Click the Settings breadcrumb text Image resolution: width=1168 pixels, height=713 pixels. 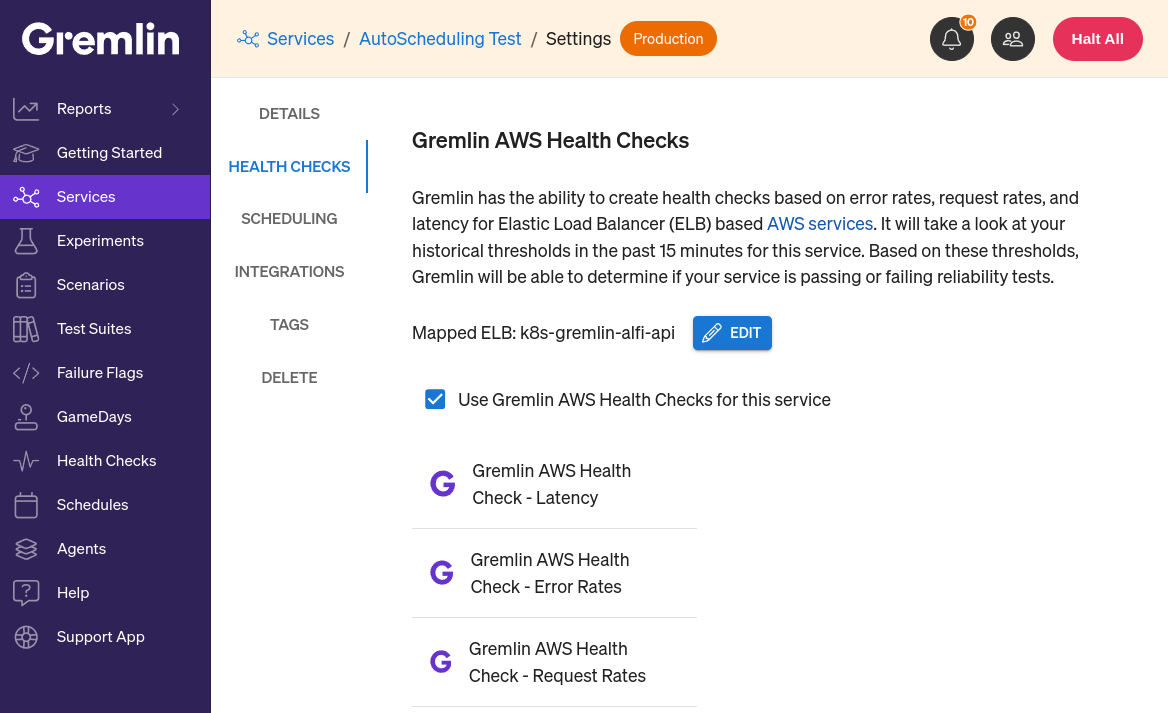[578, 39]
